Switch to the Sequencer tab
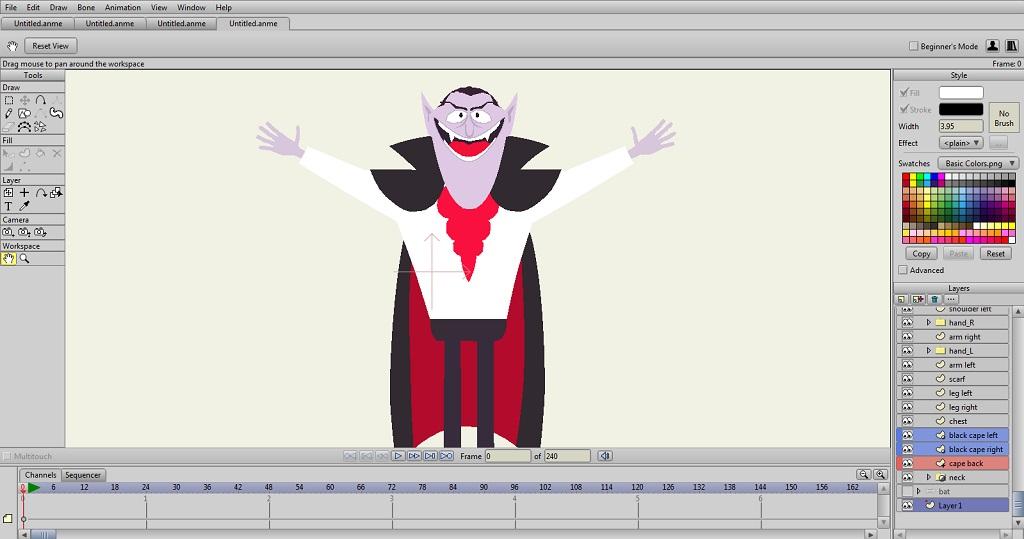Image resolution: width=1024 pixels, height=539 pixels. (x=83, y=475)
